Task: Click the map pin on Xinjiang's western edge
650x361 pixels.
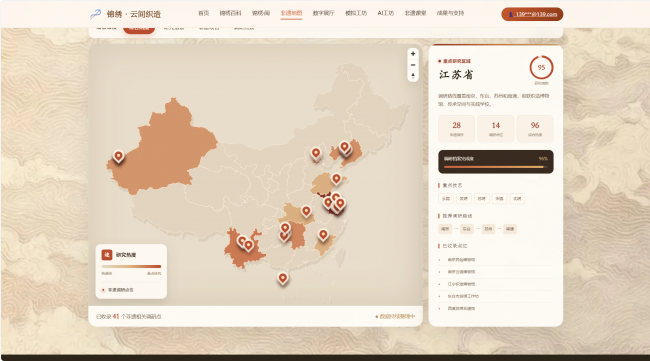Action: click(119, 156)
